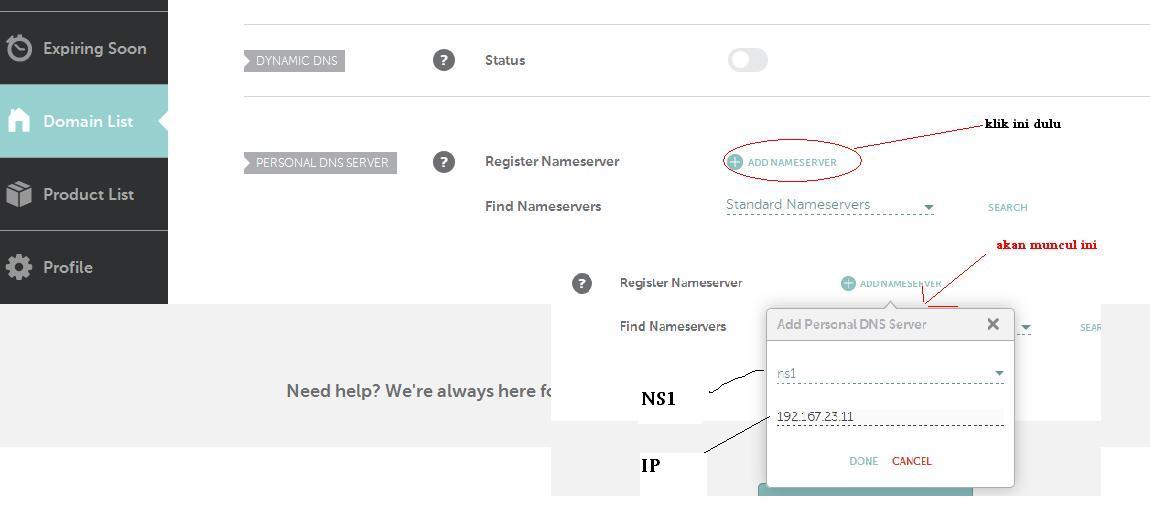Click the Profile gear icon

tap(19, 267)
